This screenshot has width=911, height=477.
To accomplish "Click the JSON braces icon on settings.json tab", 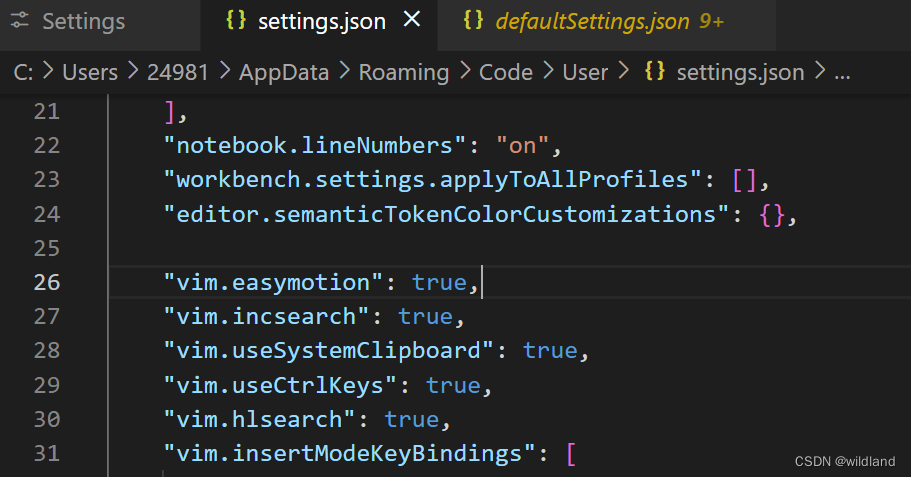I will coord(236,20).
